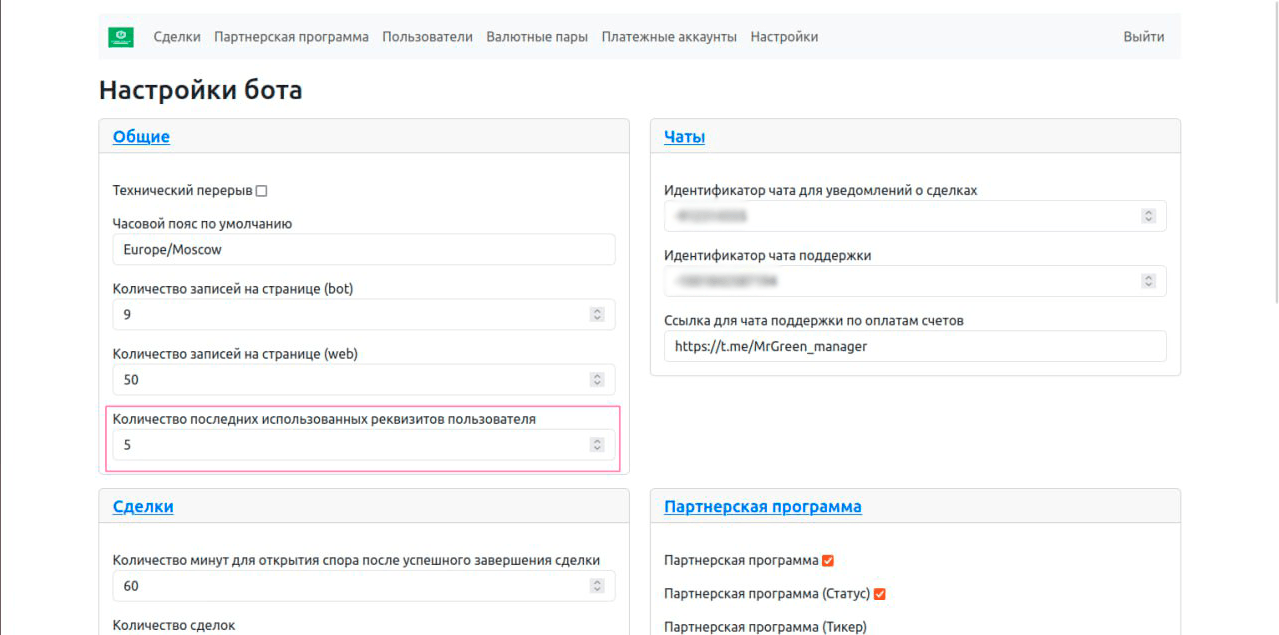The height and width of the screenshot is (635, 1279).
Task: Collapse the Чаты section header
Action: click(684, 137)
